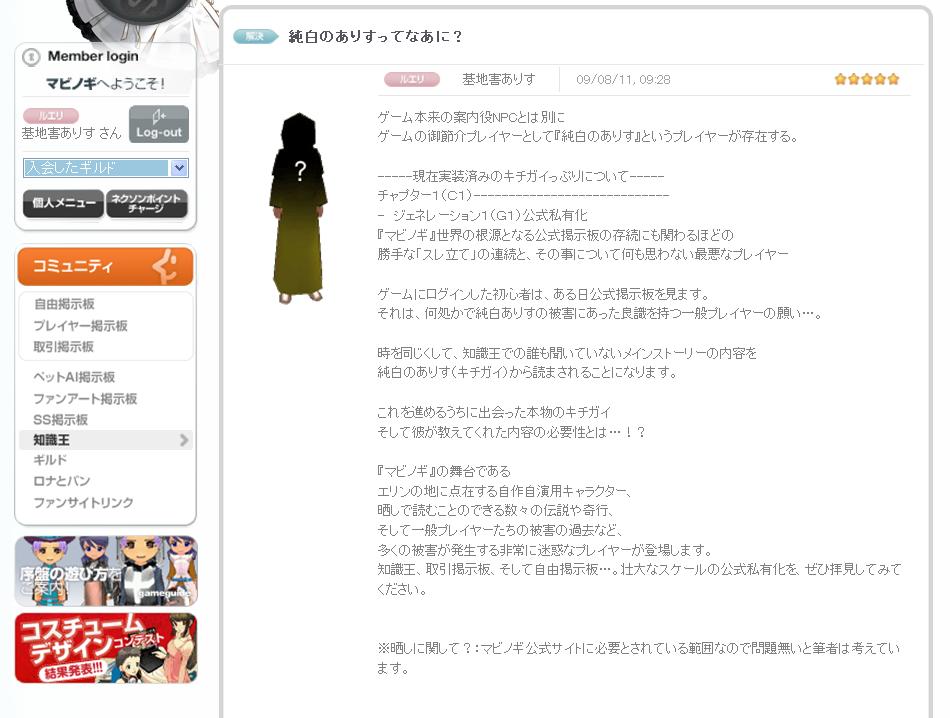Click the 解決 status badge
Viewport: 950px width, 718px height.
pyautogui.click(x=255, y=36)
